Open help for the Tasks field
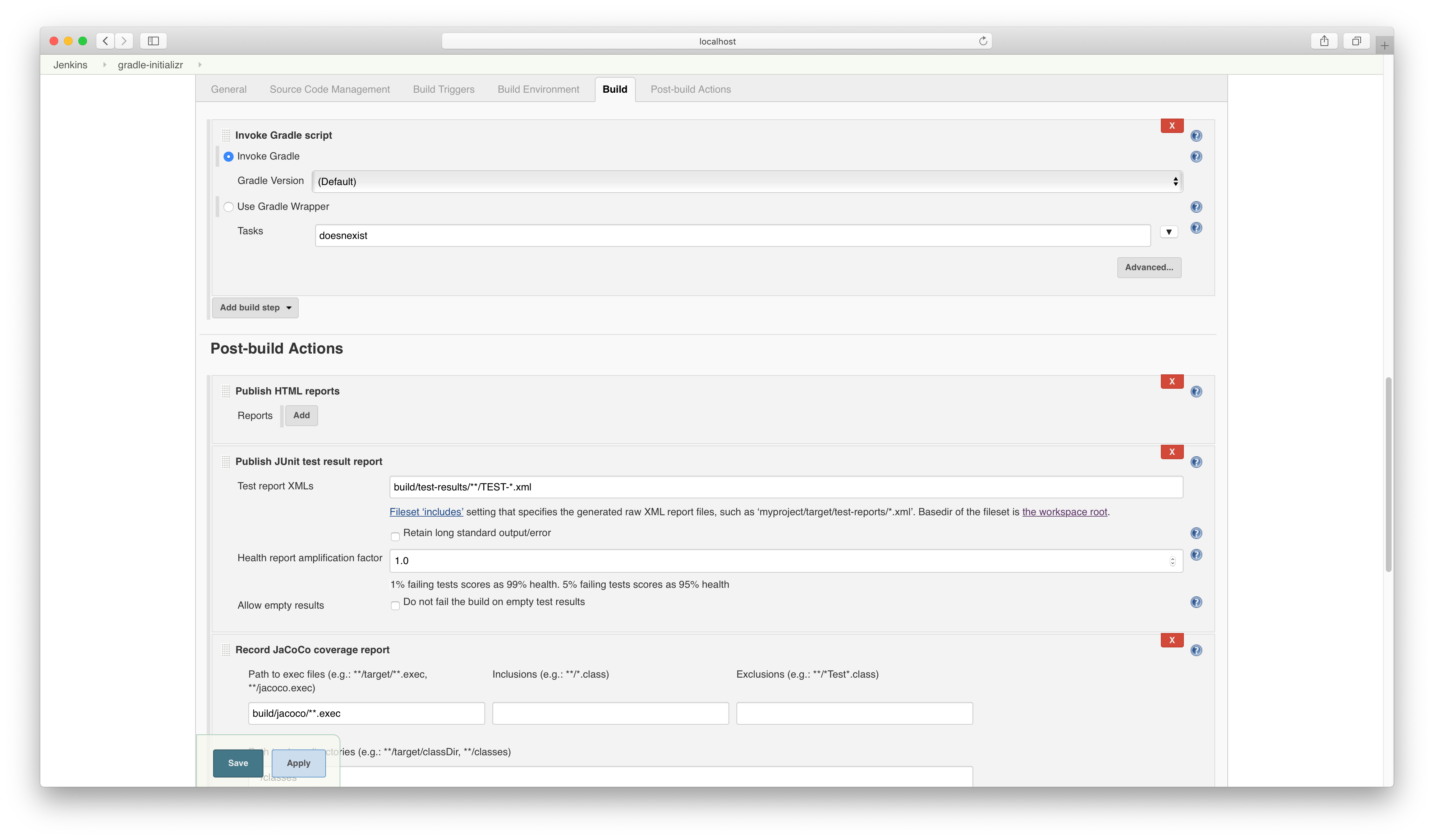The height and width of the screenshot is (840, 1434). point(1196,228)
